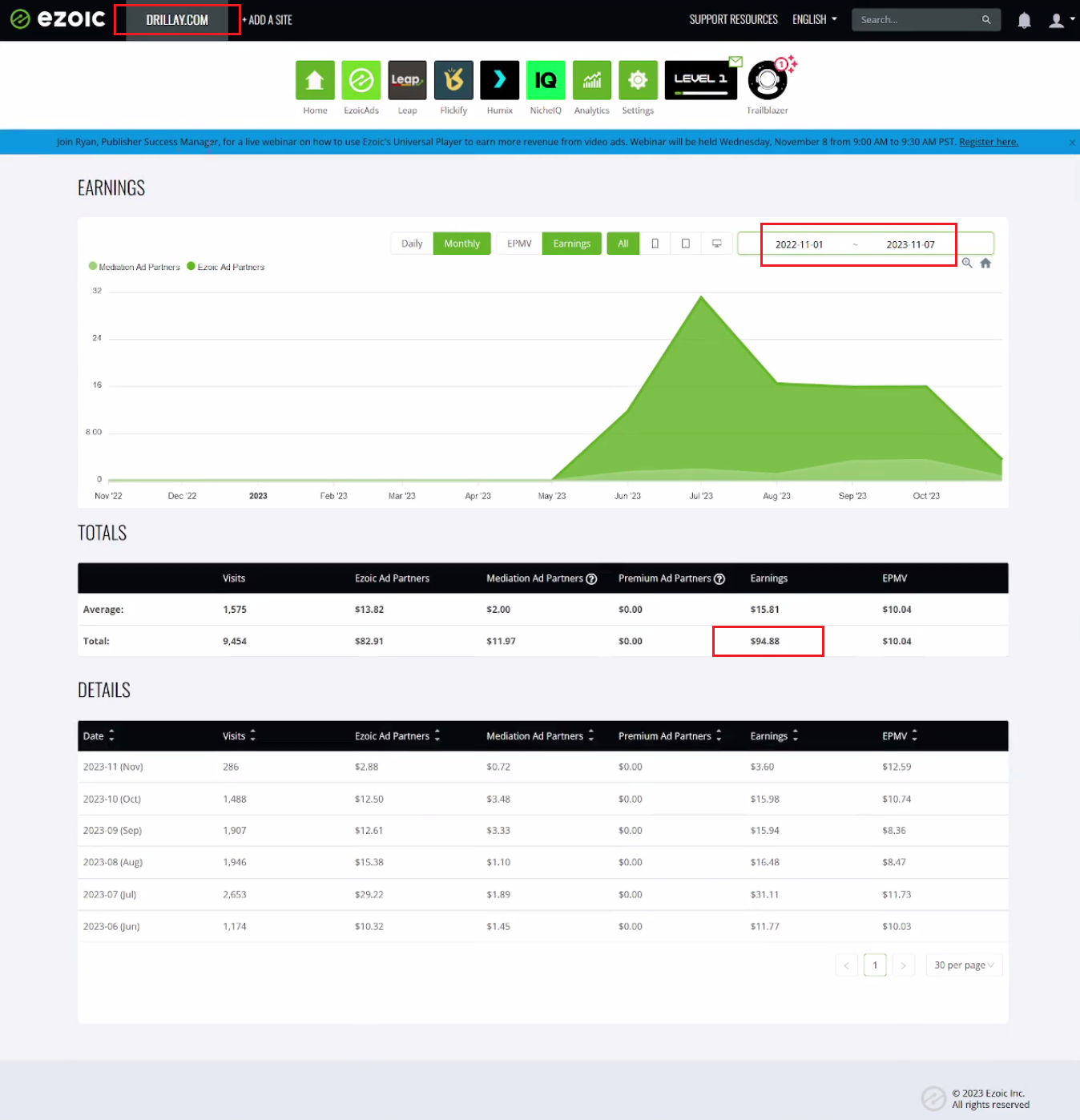
Task: Sort details by Ezoic Ad Partners column
Action: (x=397, y=735)
